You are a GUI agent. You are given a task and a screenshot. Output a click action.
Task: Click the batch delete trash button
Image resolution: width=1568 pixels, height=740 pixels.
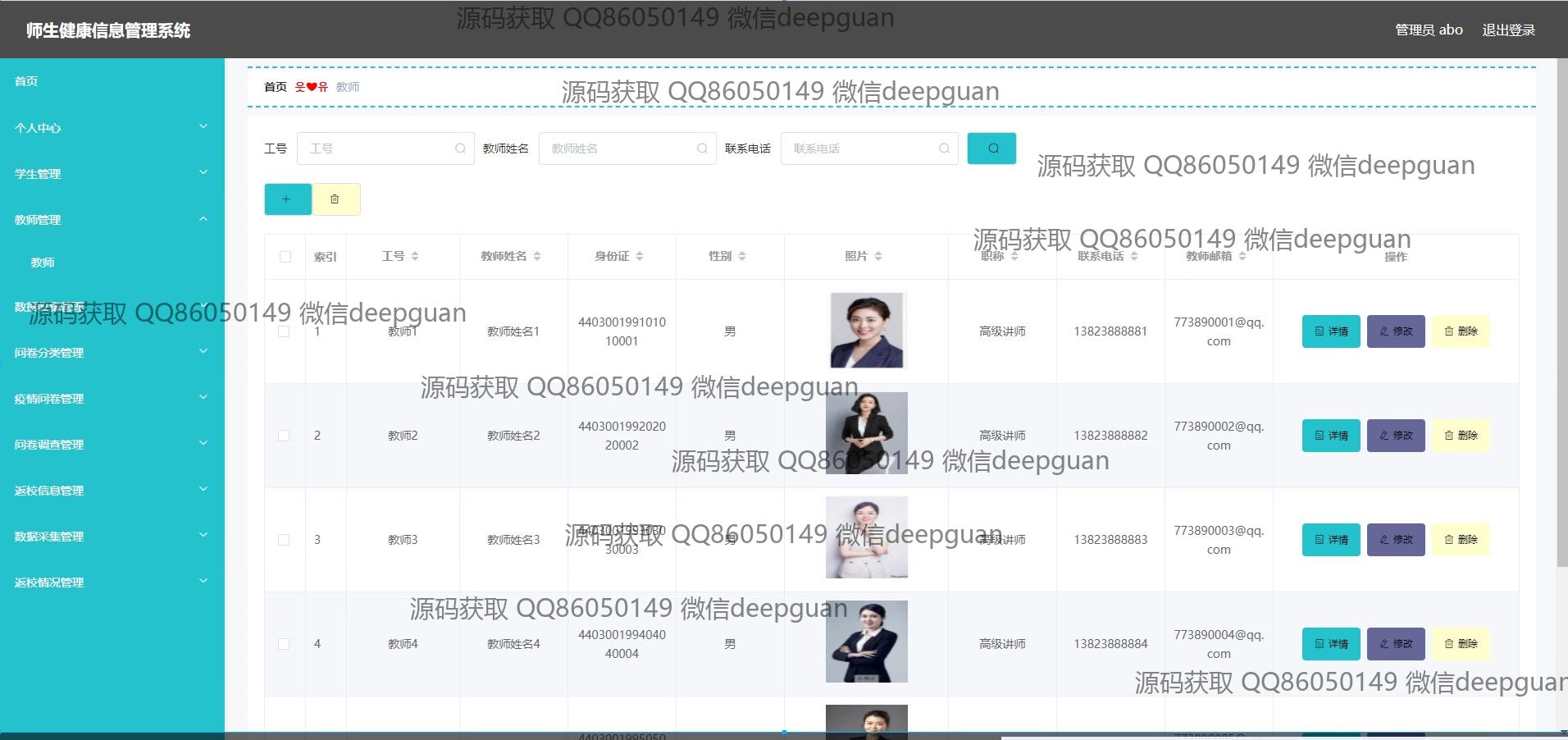coord(335,199)
